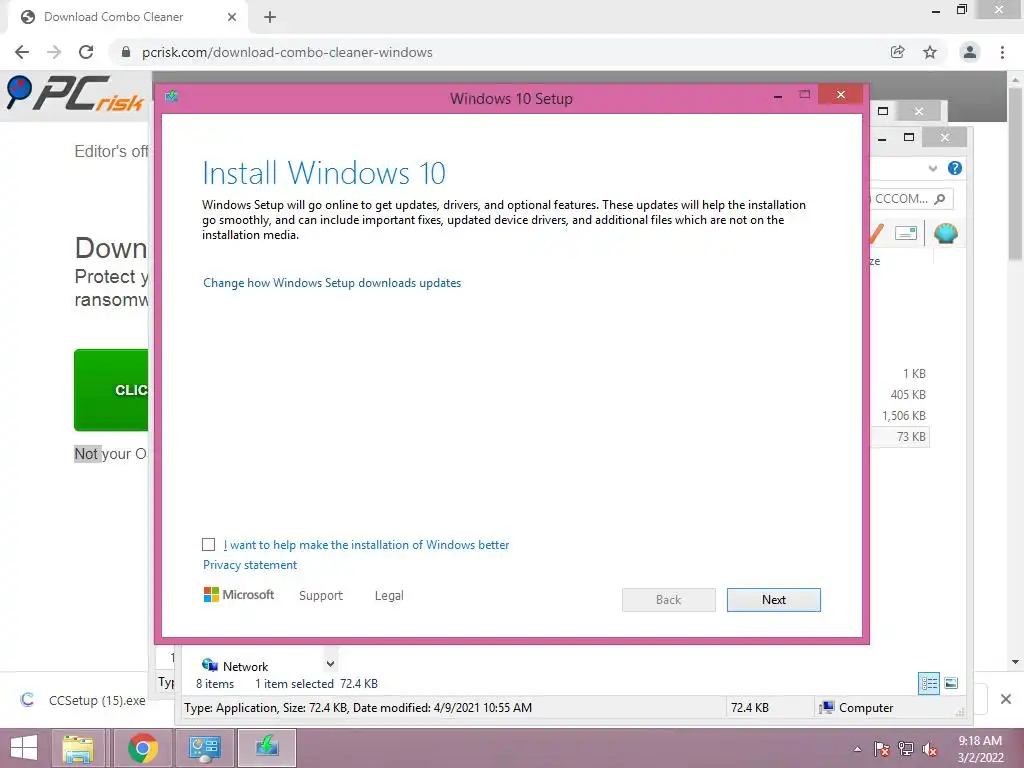The image size is (1024, 768).
Task: Go back in Chrome browser
Action: pyautogui.click(x=22, y=52)
